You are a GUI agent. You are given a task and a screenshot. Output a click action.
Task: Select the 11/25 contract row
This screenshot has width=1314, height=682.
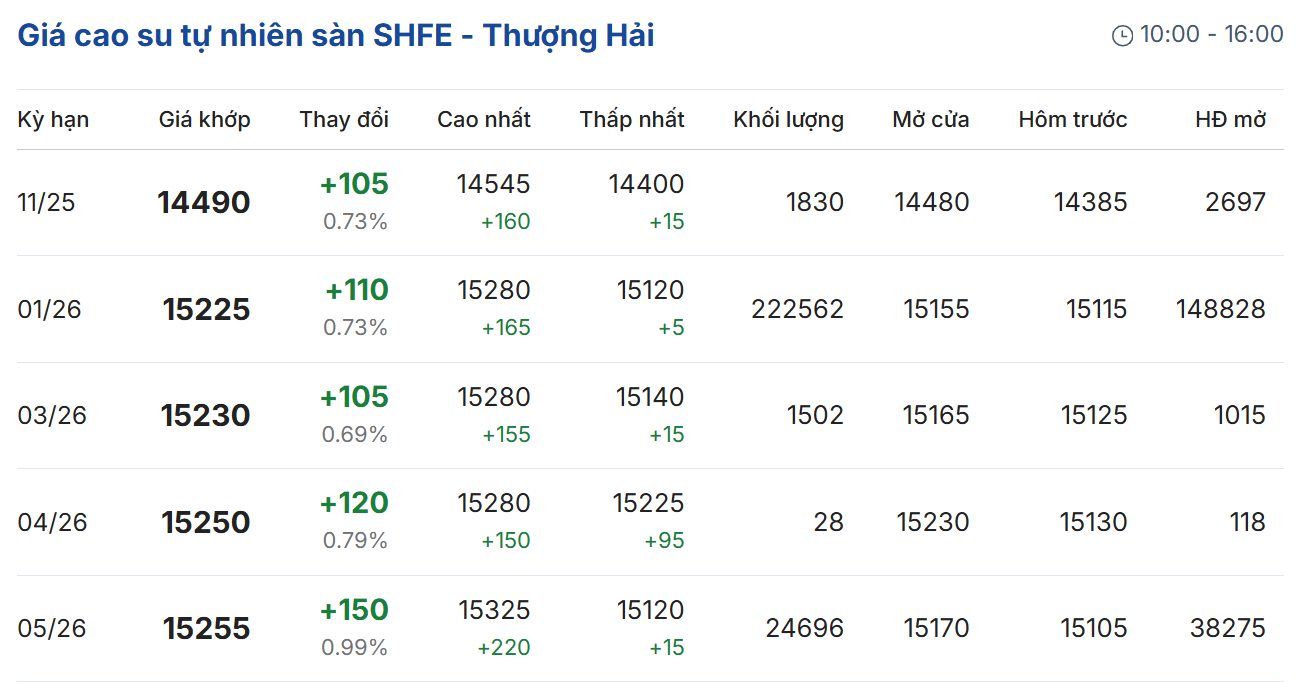point(46,203)
